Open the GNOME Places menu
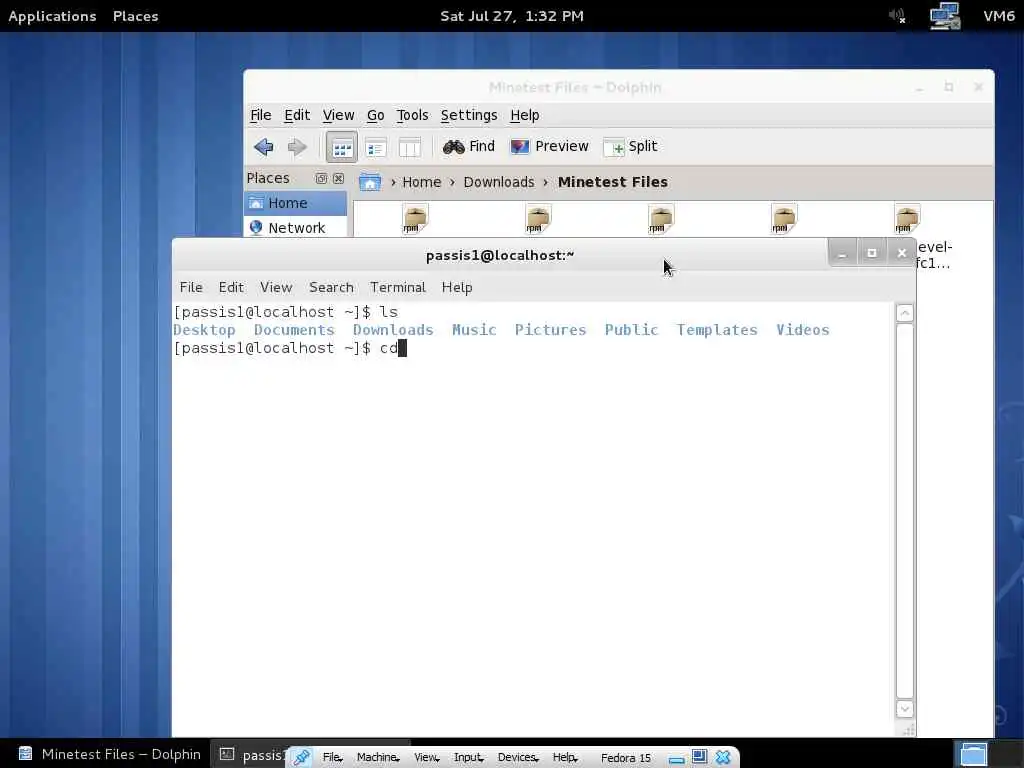 pyautogui.click(x=135, y=16)
